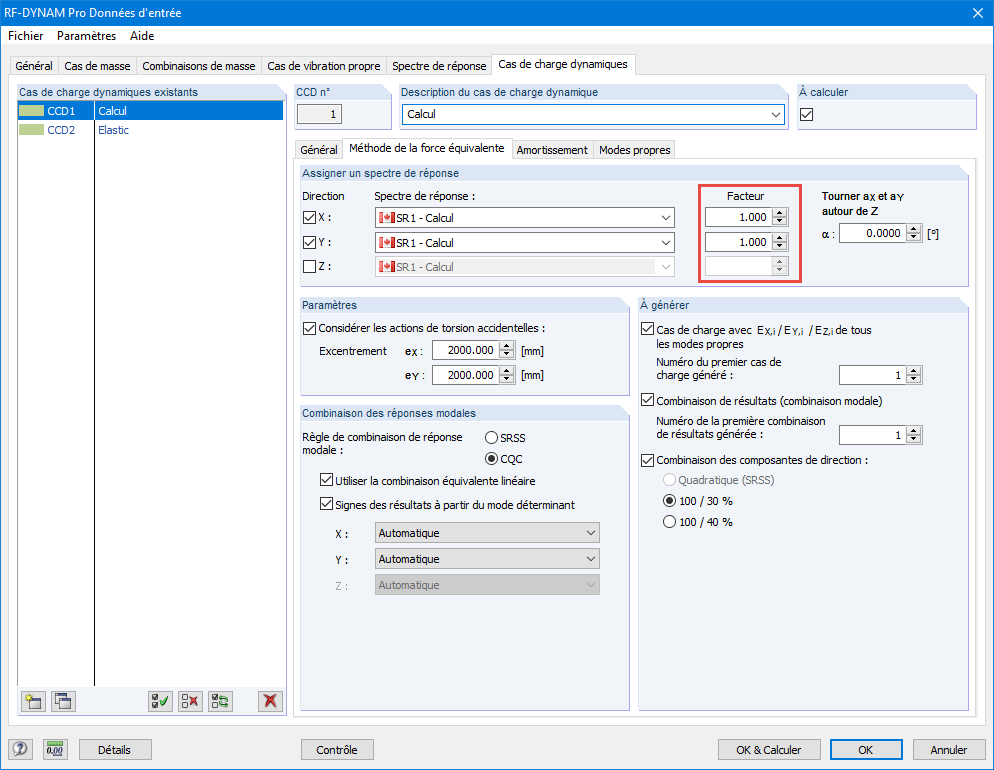The height and width of the screenshot is (770, 994).
Task: Increase eccentricity eX stepper
Action: [507, 346]
